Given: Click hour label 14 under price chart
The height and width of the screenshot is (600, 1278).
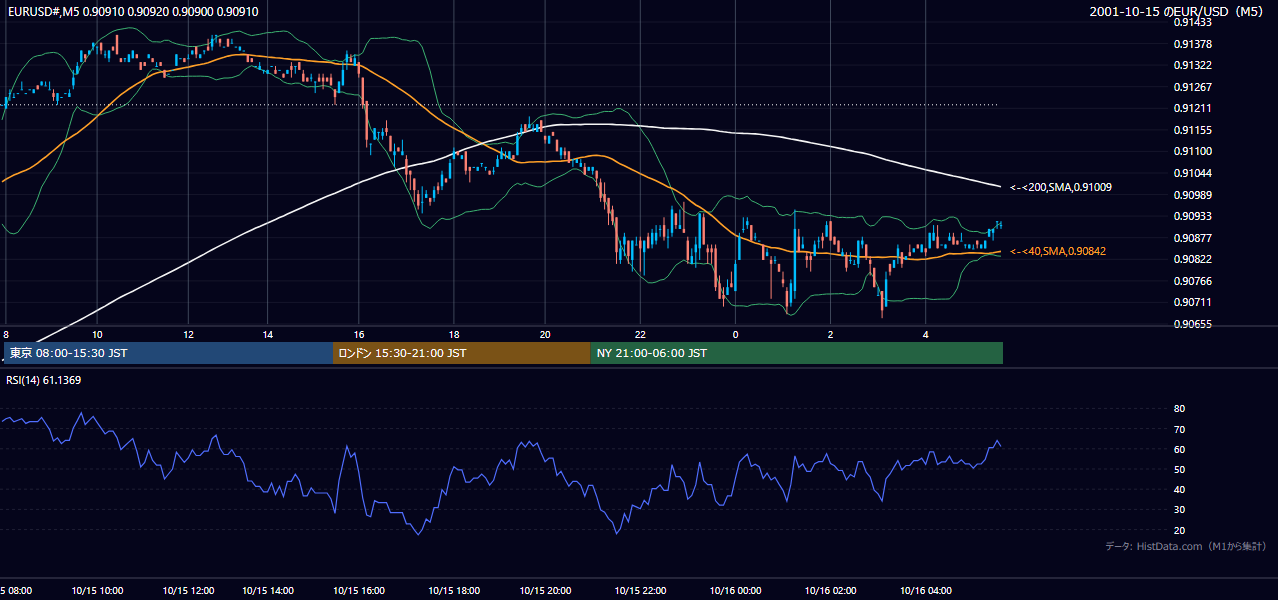Looking at the screenshot, I should (x=268, y=334).
